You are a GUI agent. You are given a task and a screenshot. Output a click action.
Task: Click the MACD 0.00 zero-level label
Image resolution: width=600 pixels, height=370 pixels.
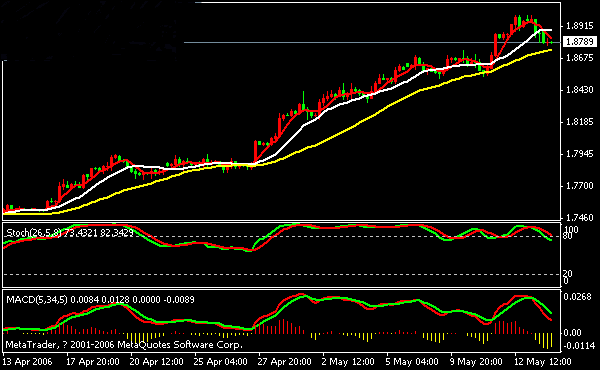pos(572,333)
